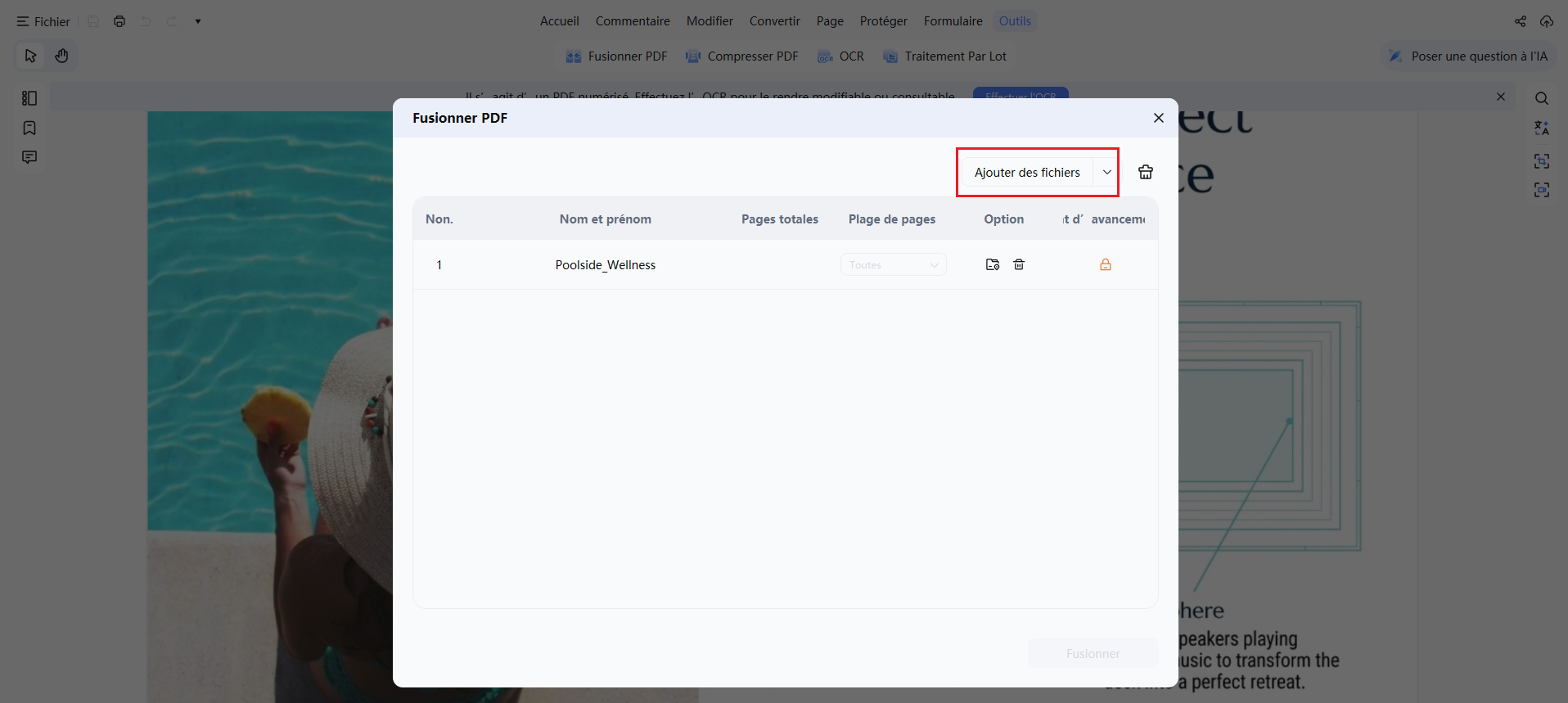Click the share icon at top right
Viewport: 1568px width, 703px height.
pyautogui.click(x=1521, y=21)
